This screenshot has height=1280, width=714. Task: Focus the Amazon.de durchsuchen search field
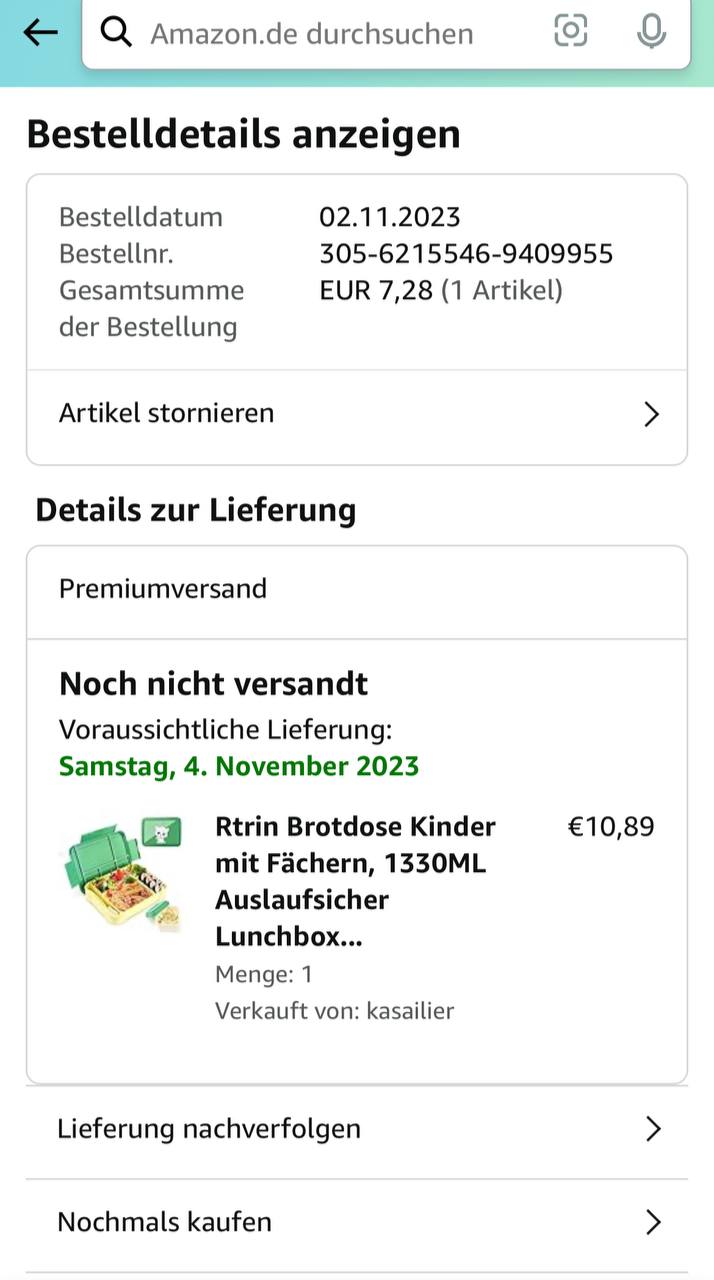click(x=330, y=34)
